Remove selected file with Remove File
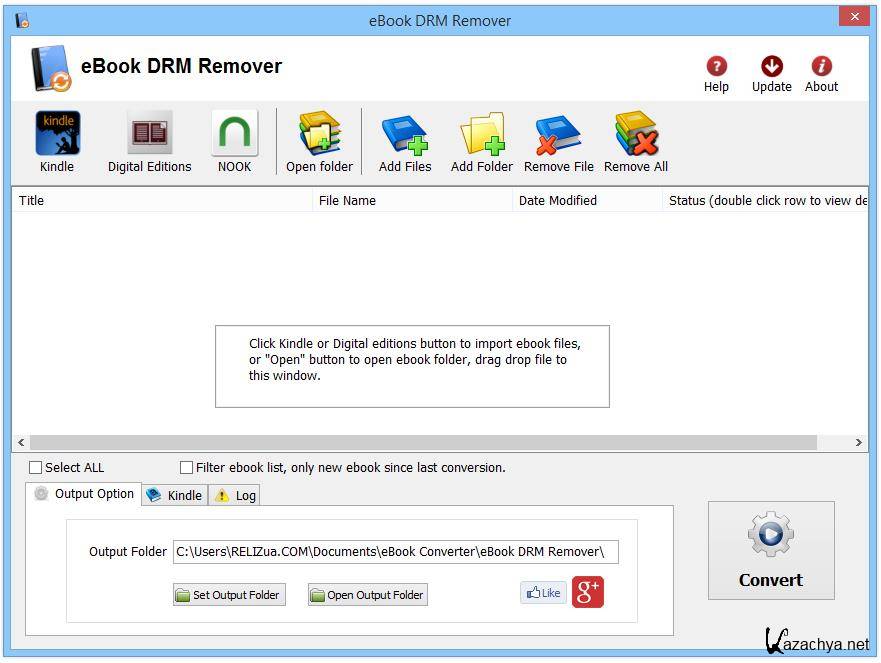This screenshot has width=881, height=663. 558,135
